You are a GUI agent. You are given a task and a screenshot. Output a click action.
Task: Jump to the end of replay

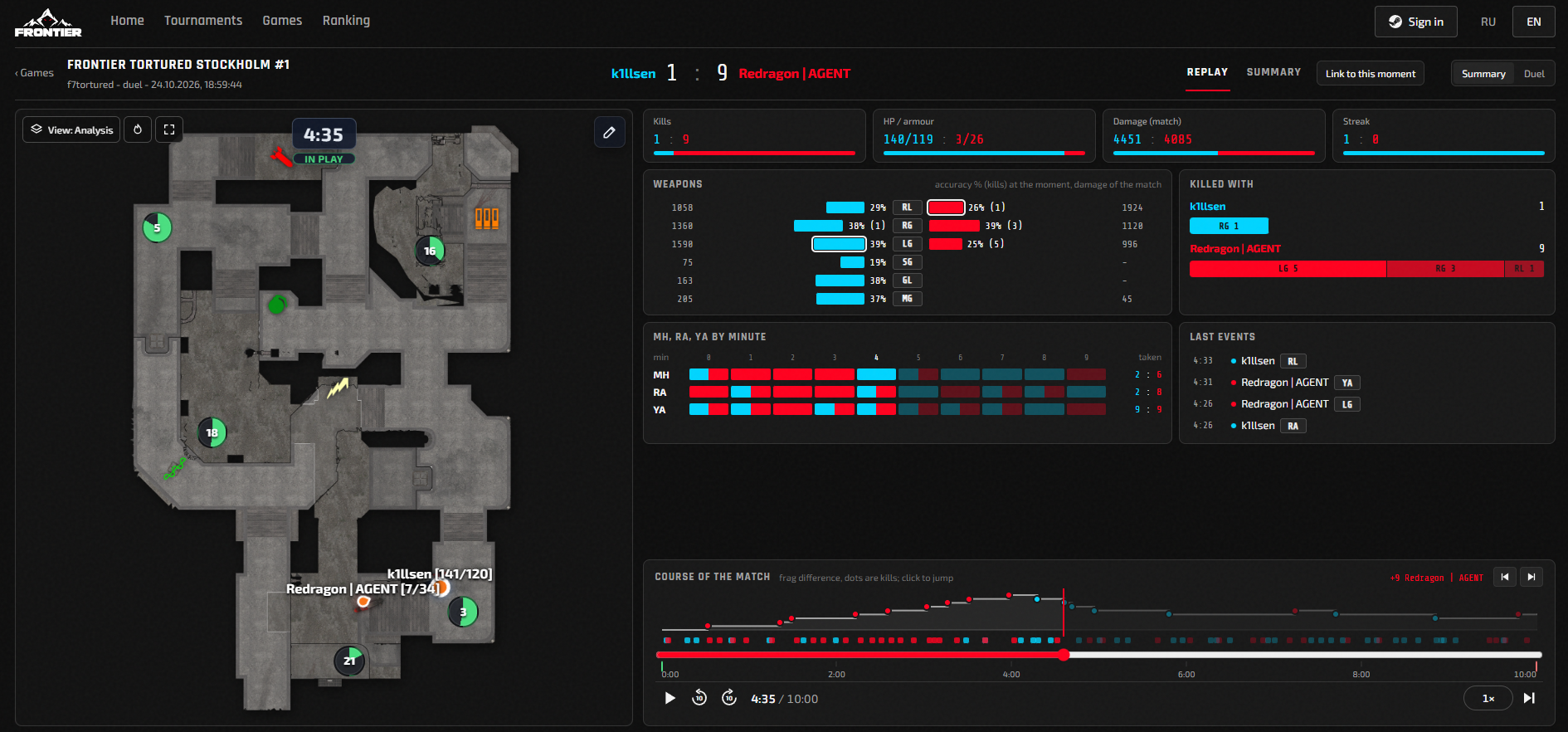click(x=1529, y=698)
